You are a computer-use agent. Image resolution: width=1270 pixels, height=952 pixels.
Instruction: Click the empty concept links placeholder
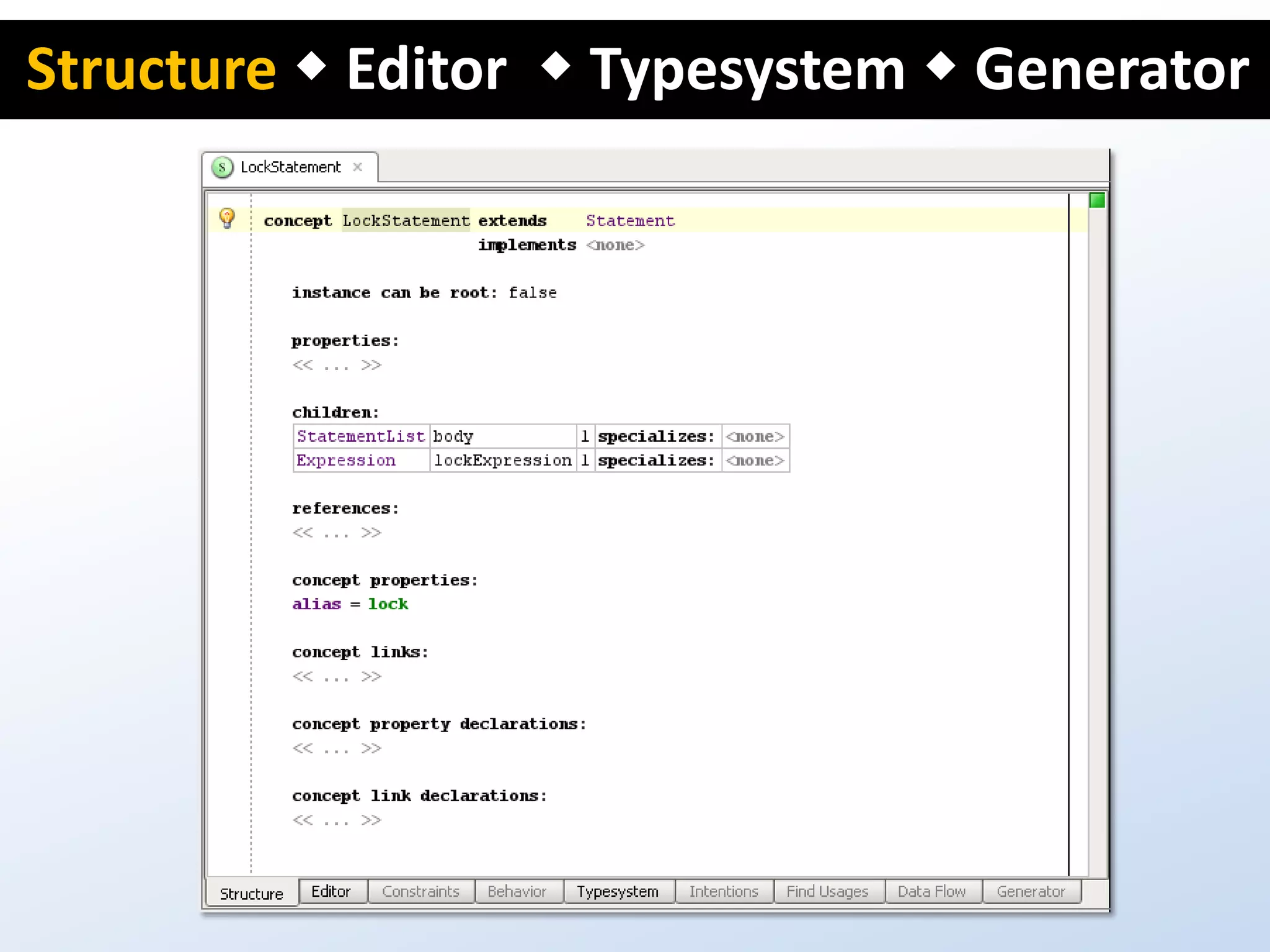tap(337, 677)
